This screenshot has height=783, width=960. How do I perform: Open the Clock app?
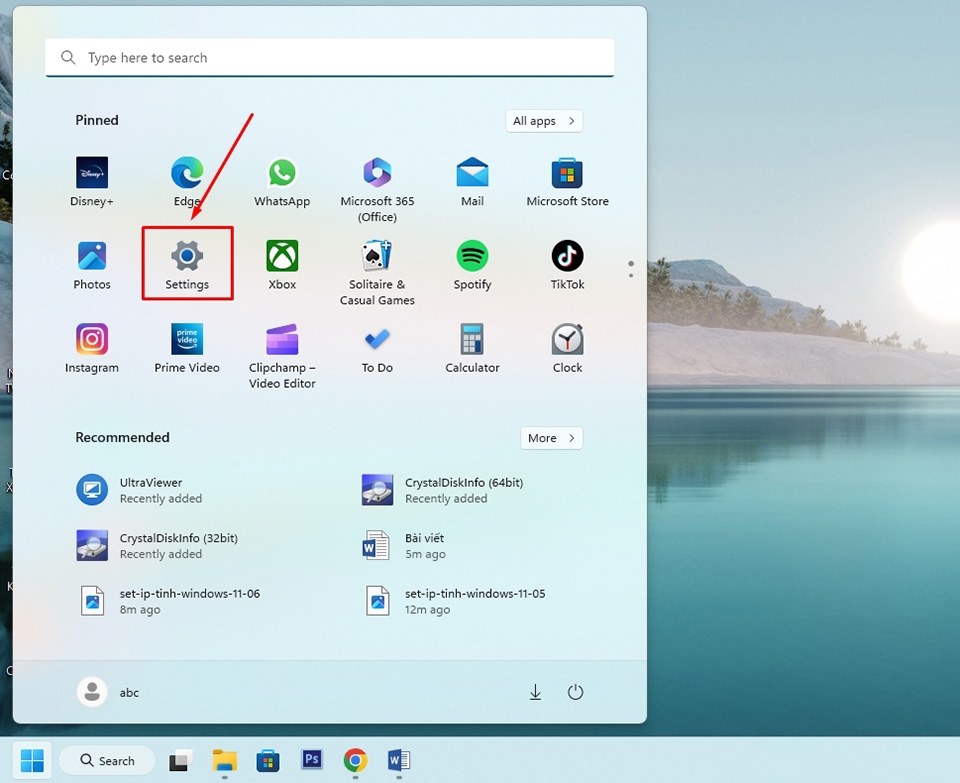pyautogui.click(x=566, y=347)
